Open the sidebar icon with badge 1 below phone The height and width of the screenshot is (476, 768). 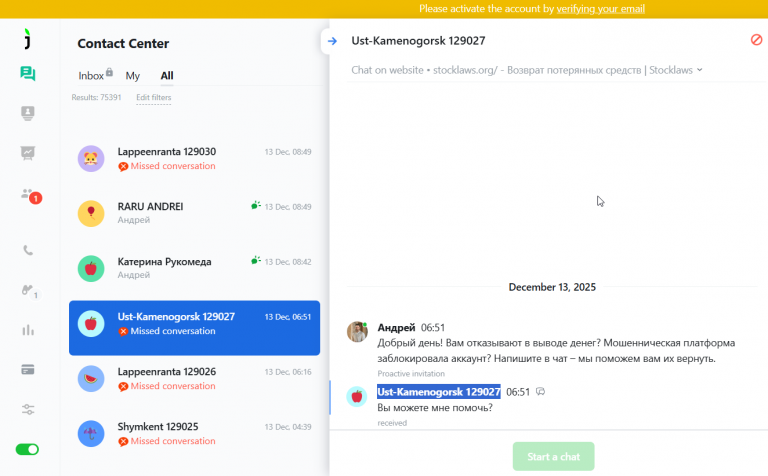[x=29, y=291]
